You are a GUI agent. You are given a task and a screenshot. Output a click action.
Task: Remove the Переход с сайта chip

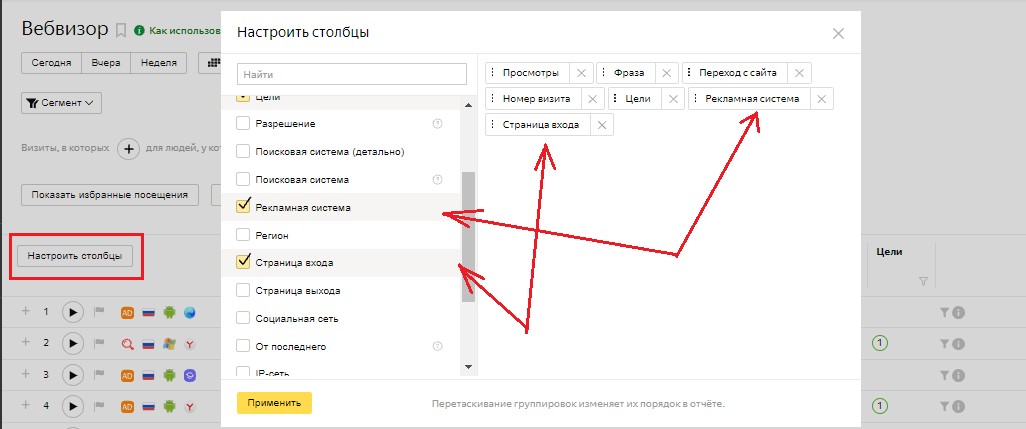pyautogui.click(x=800, y=73)
